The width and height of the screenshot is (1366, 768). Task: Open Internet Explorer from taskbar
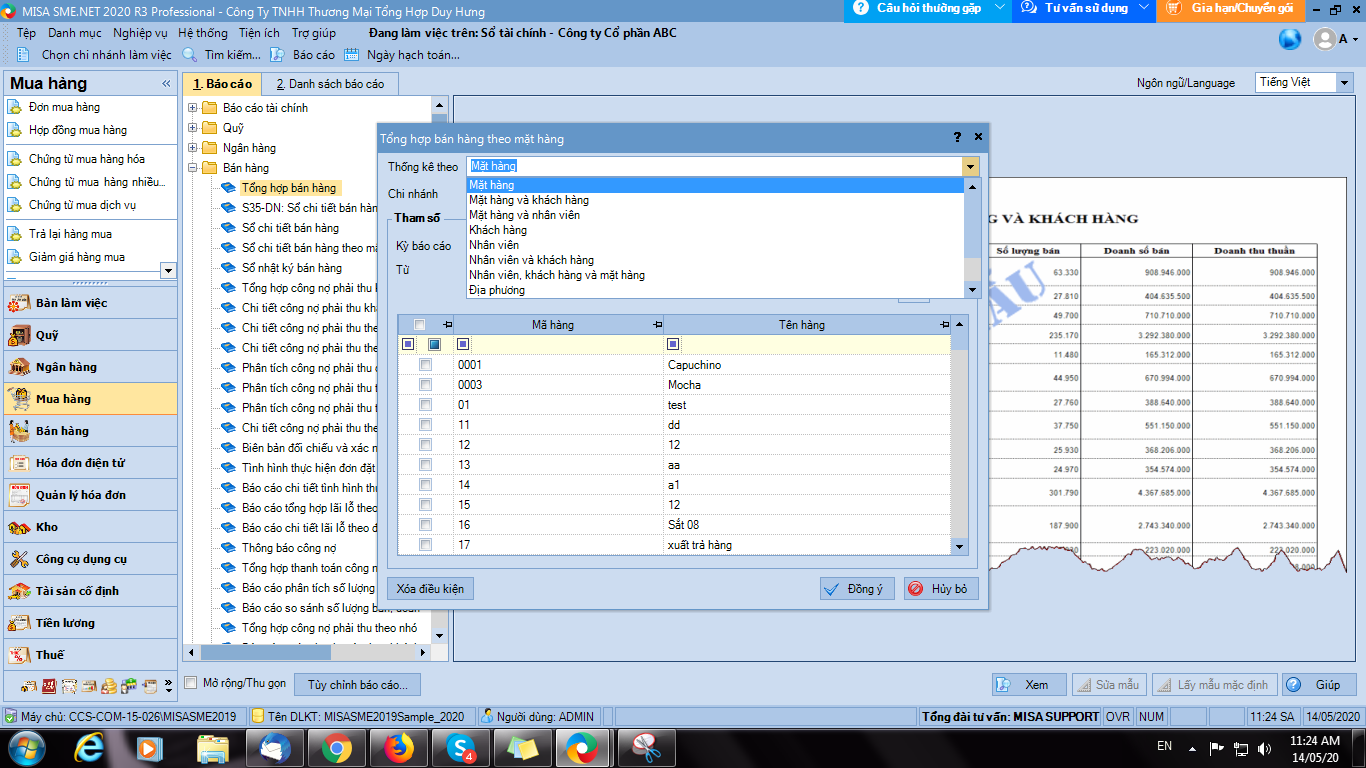tap(90, 747)
